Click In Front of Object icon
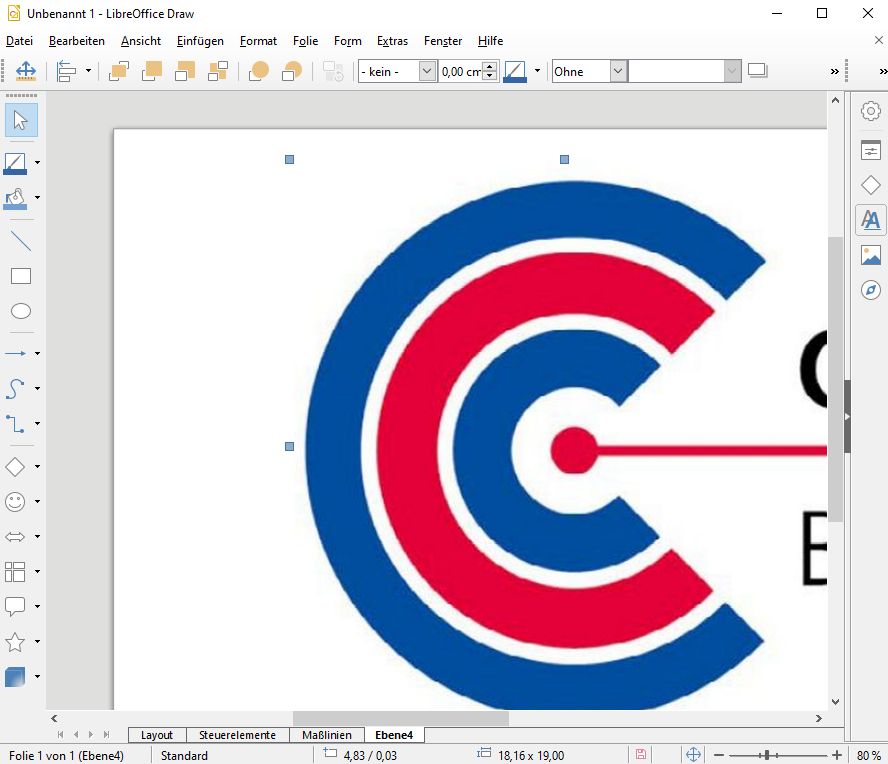This screenshot has width=888, height=764. pyautogui.click(x=259, y=71)
